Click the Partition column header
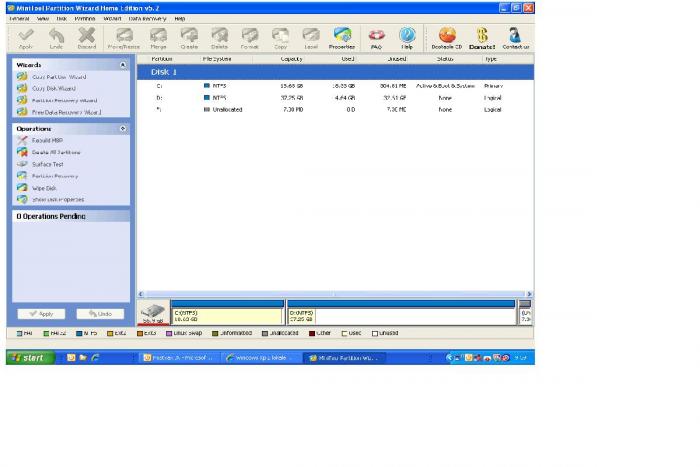Image resolution: width=700 pixels, height=467 pixels. pyautogui.click(x=162, y=59)
